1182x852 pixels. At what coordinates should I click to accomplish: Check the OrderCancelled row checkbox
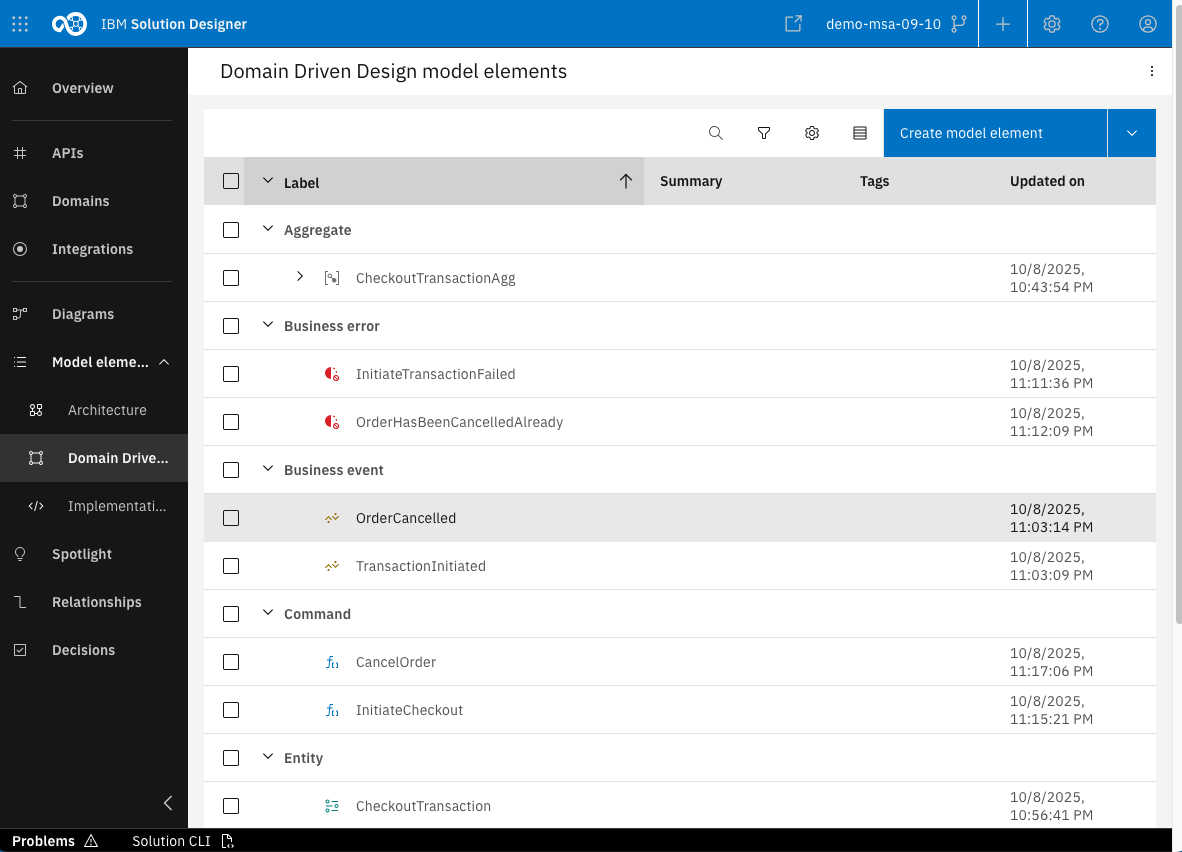tap(231, 518)
